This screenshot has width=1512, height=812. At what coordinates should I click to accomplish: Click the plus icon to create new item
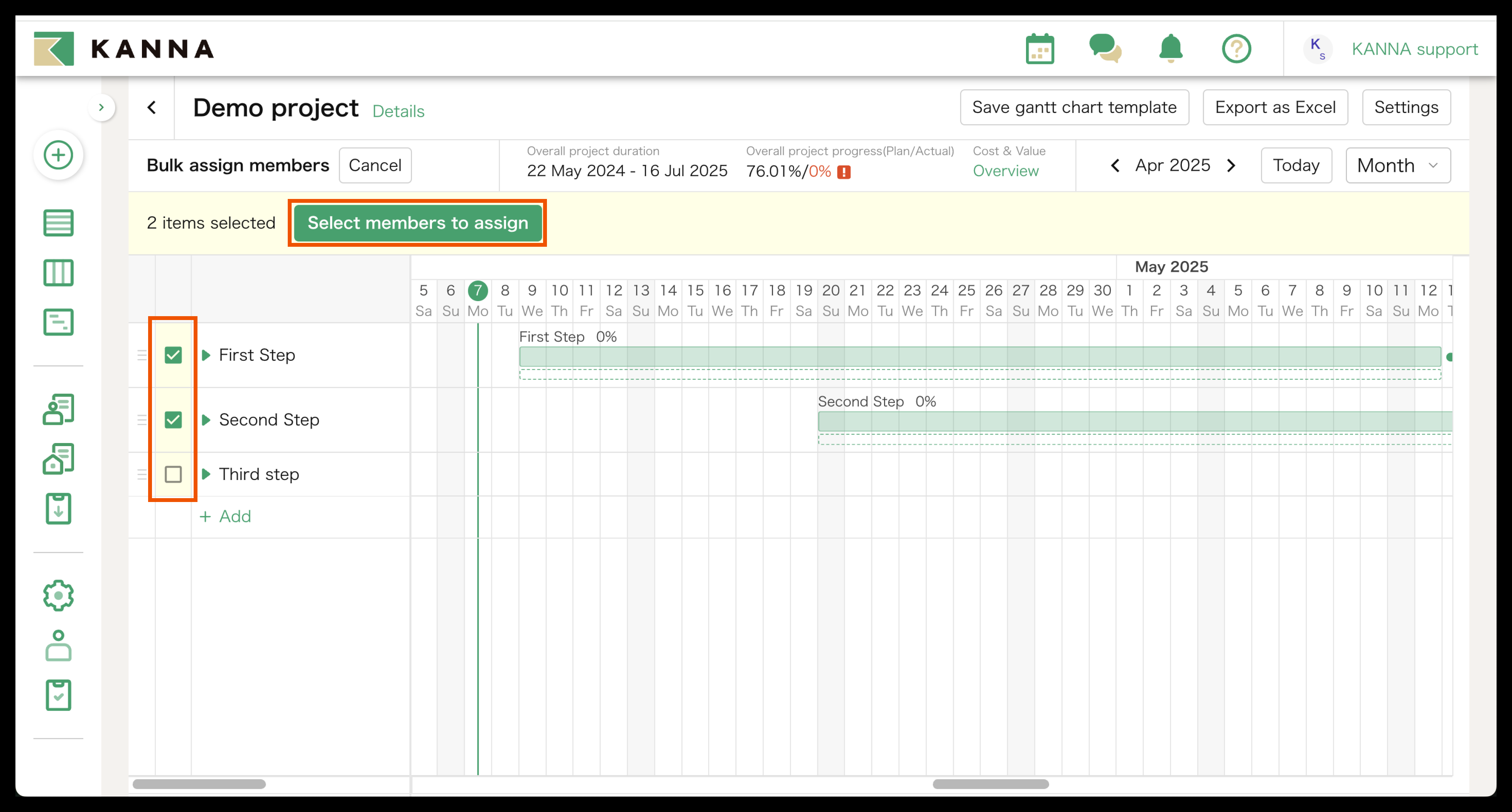tap(58, 155)
